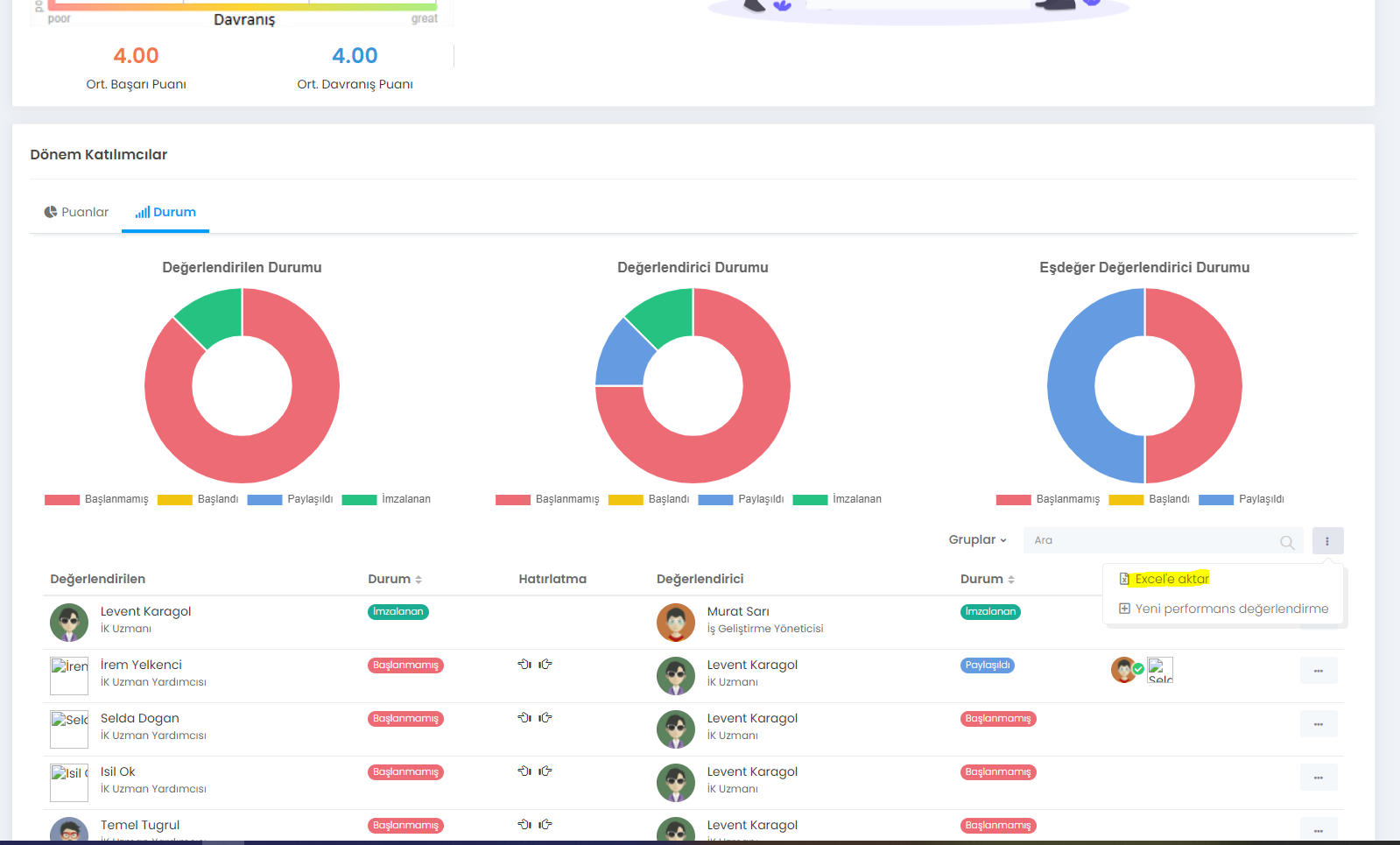Click right-pointing reminder hand for Selda Dogan

(545, 718)
